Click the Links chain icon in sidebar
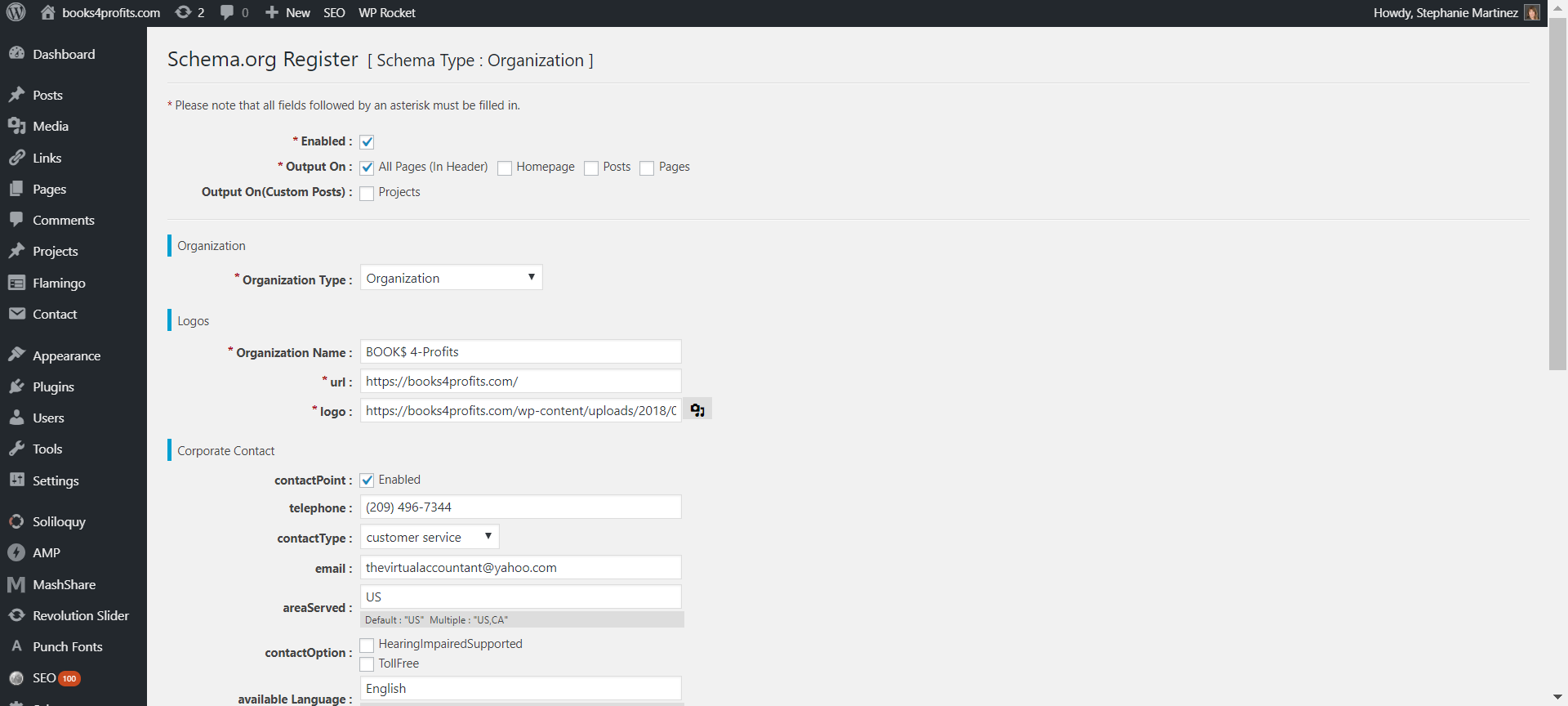The width and height of the screenshot is (1568, 706). pos(16,158)
